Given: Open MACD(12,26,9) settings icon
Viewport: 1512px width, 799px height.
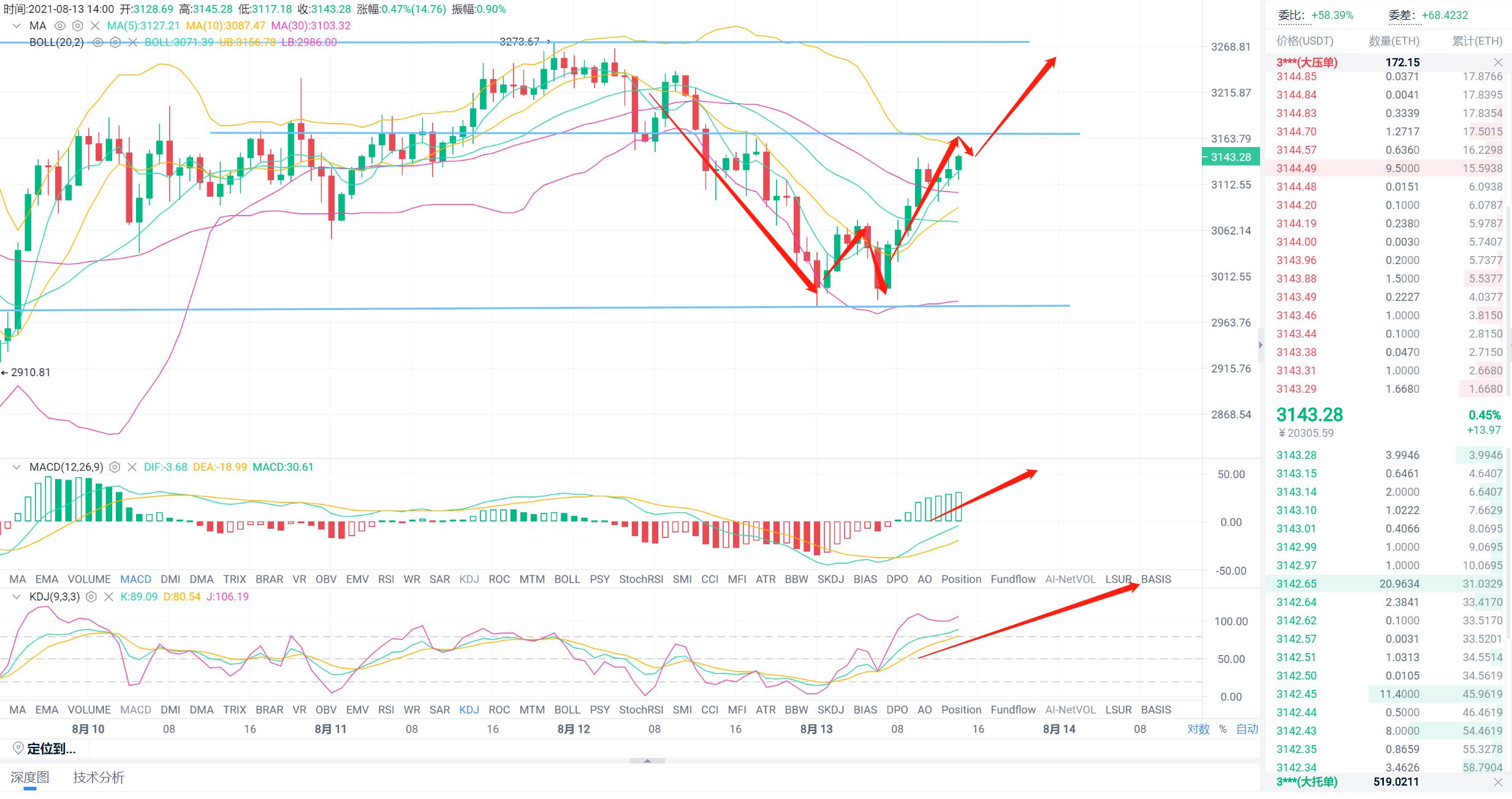Looking at the screenshot, I should click(x=115, y=468).
